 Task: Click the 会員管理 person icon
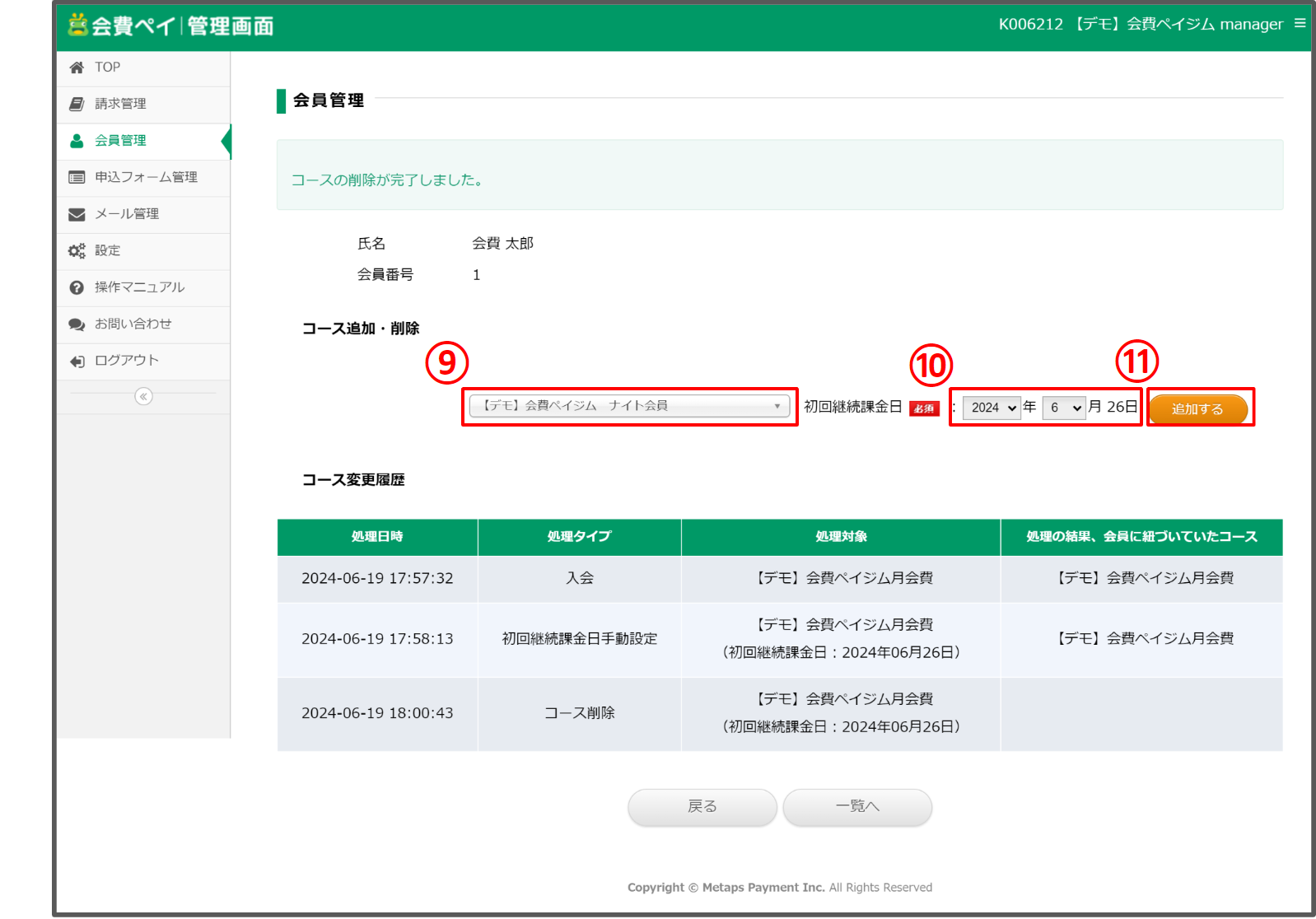click(77, 141)
